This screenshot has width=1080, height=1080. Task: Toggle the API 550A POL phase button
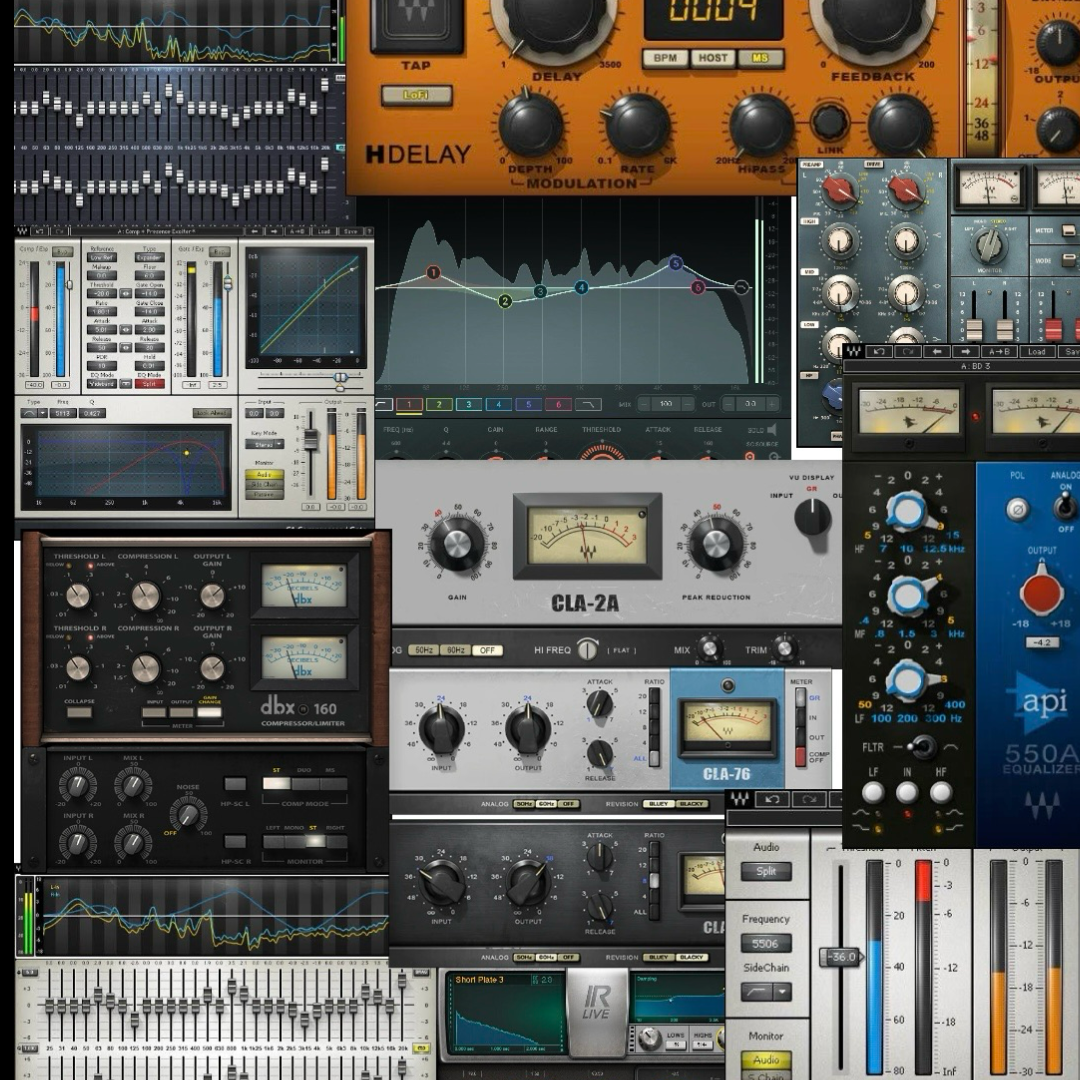click(1017, 509)
